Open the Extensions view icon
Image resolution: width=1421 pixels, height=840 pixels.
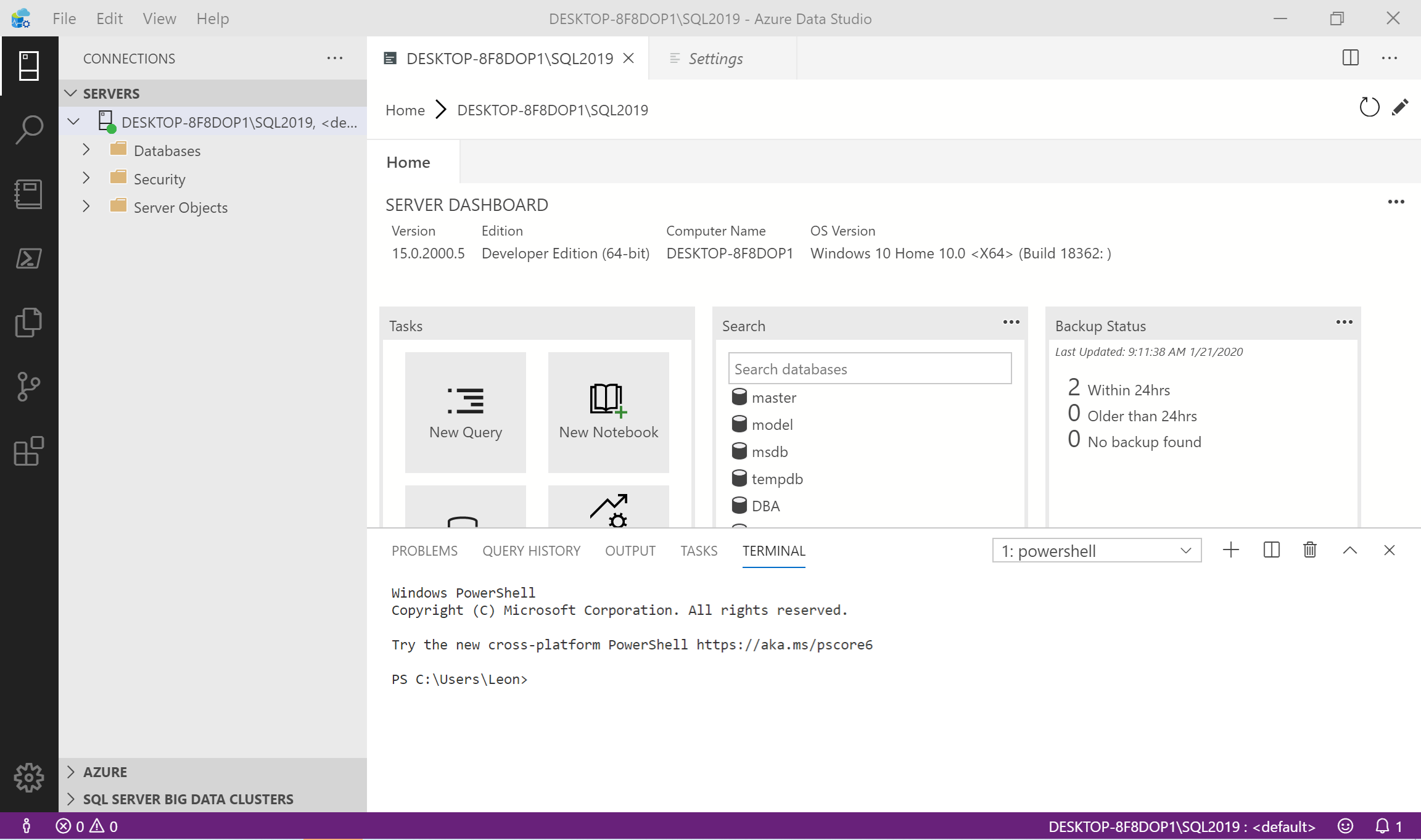point(29,451)
